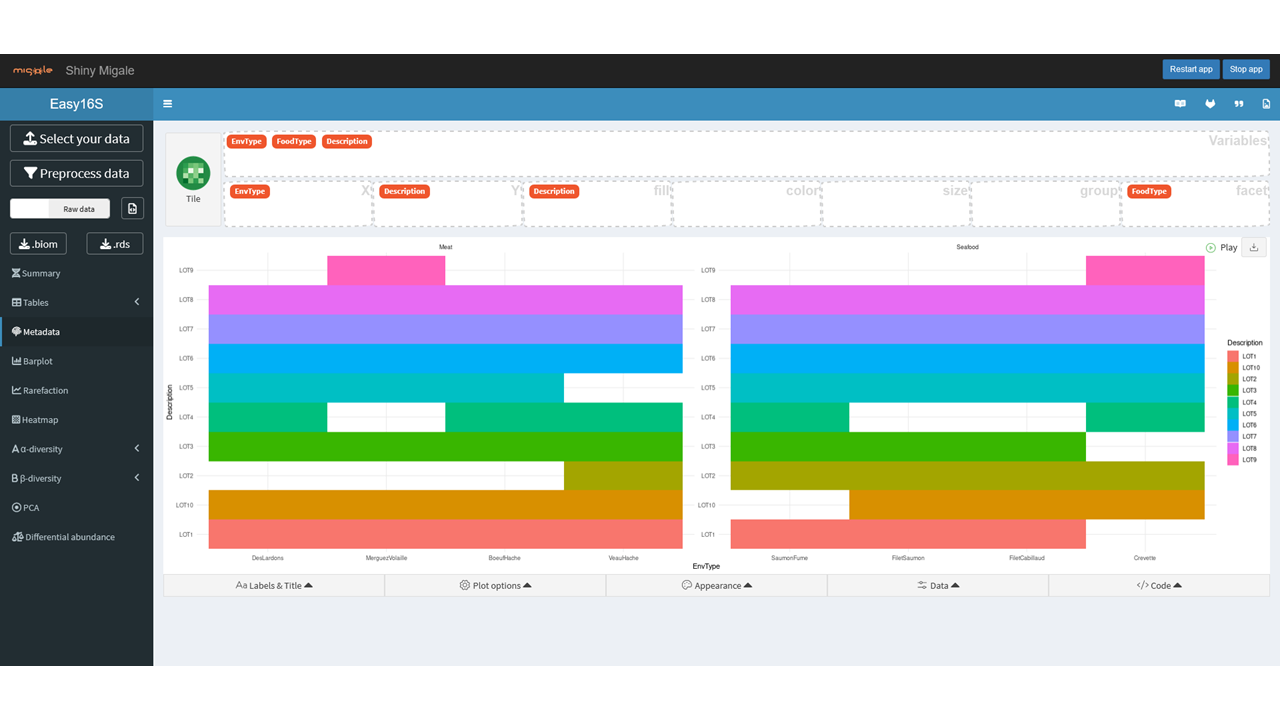Click the report file icon beside Raw data
1280x720 pixels.
click(x=132, y=208)
